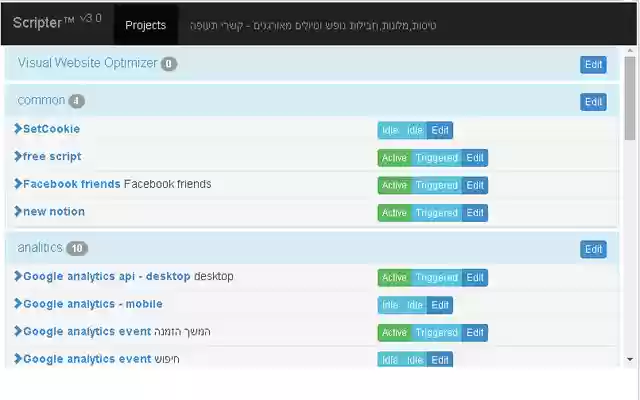640x400 pixels.
Task: Edit the analitics group
Action: 593,249
